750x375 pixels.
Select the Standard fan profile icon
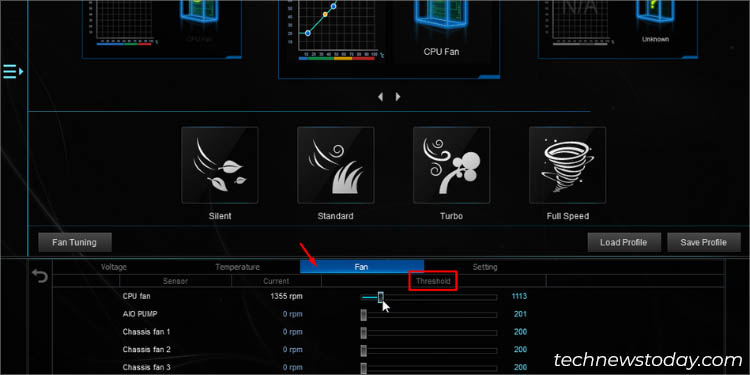(x=336, y=165)
